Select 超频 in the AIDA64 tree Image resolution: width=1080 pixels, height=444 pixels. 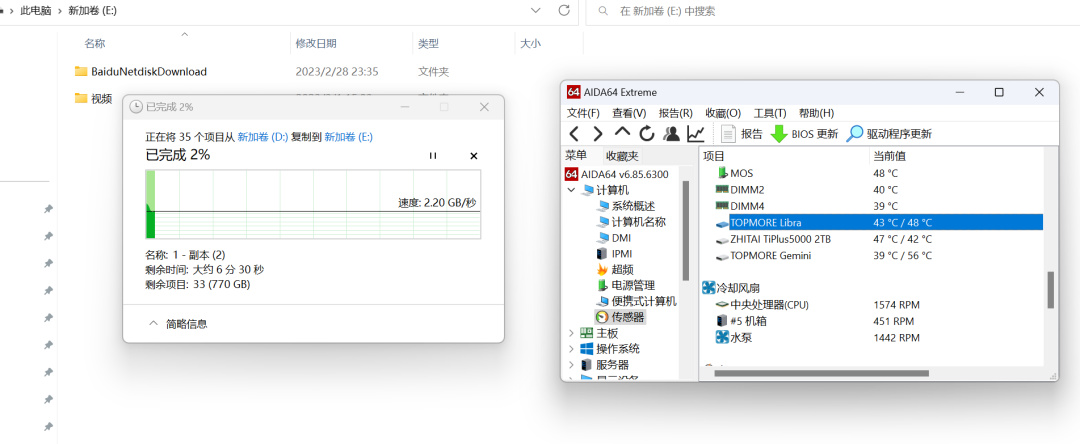(615, 269)
